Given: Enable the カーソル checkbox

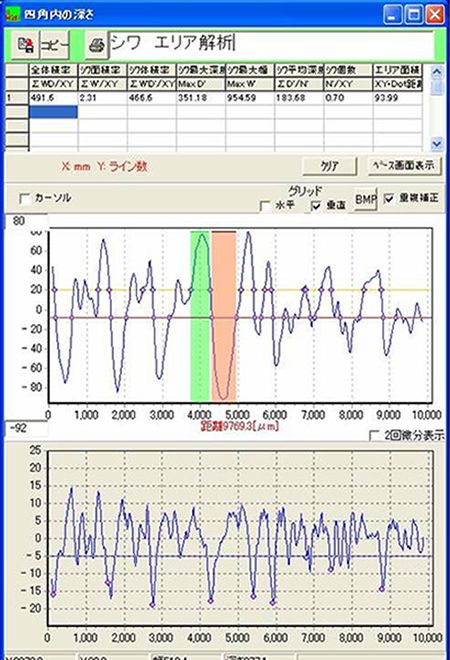Looking at the screenshot, I should (x=25, y=199).
